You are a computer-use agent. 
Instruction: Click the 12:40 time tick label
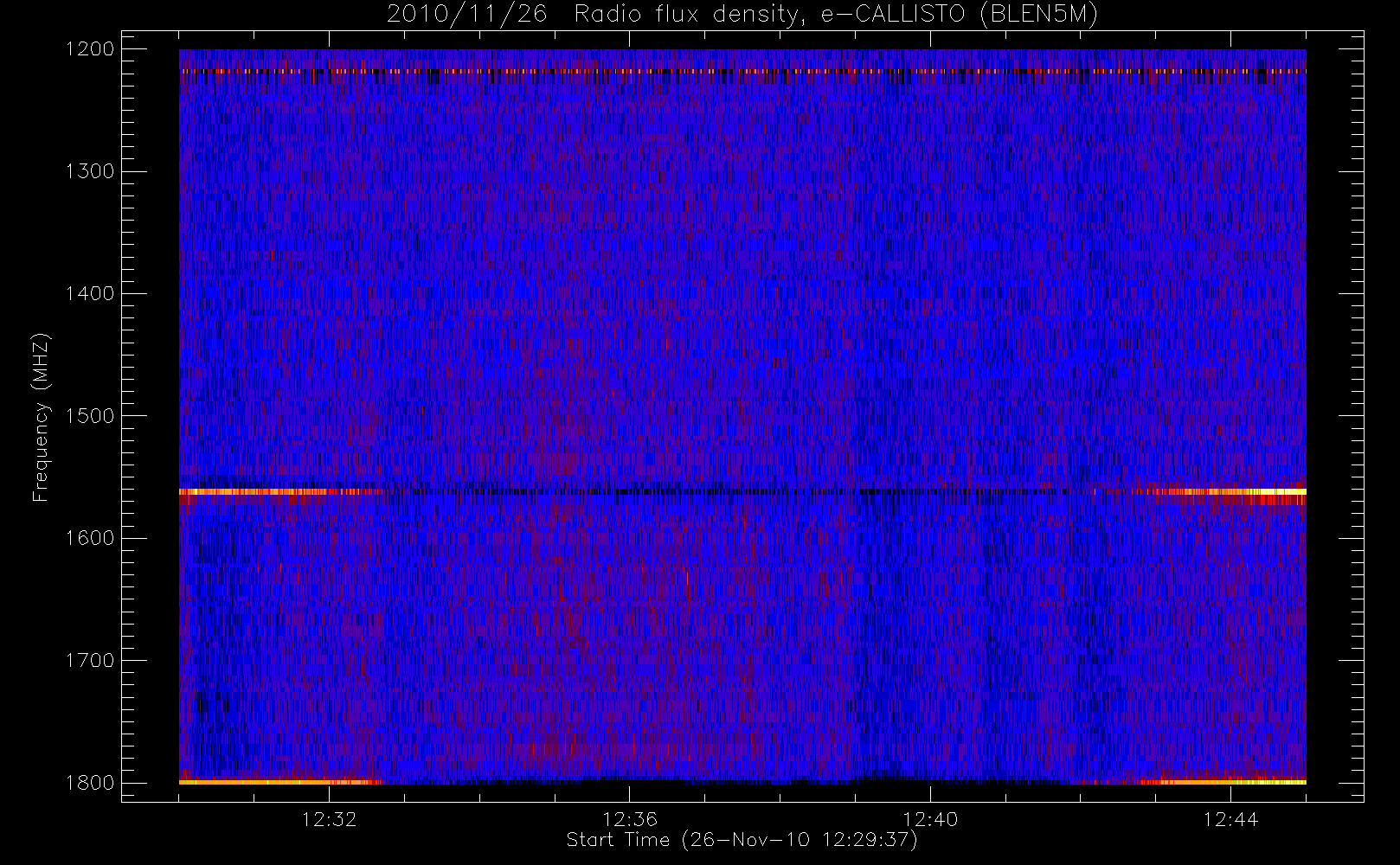930,819
